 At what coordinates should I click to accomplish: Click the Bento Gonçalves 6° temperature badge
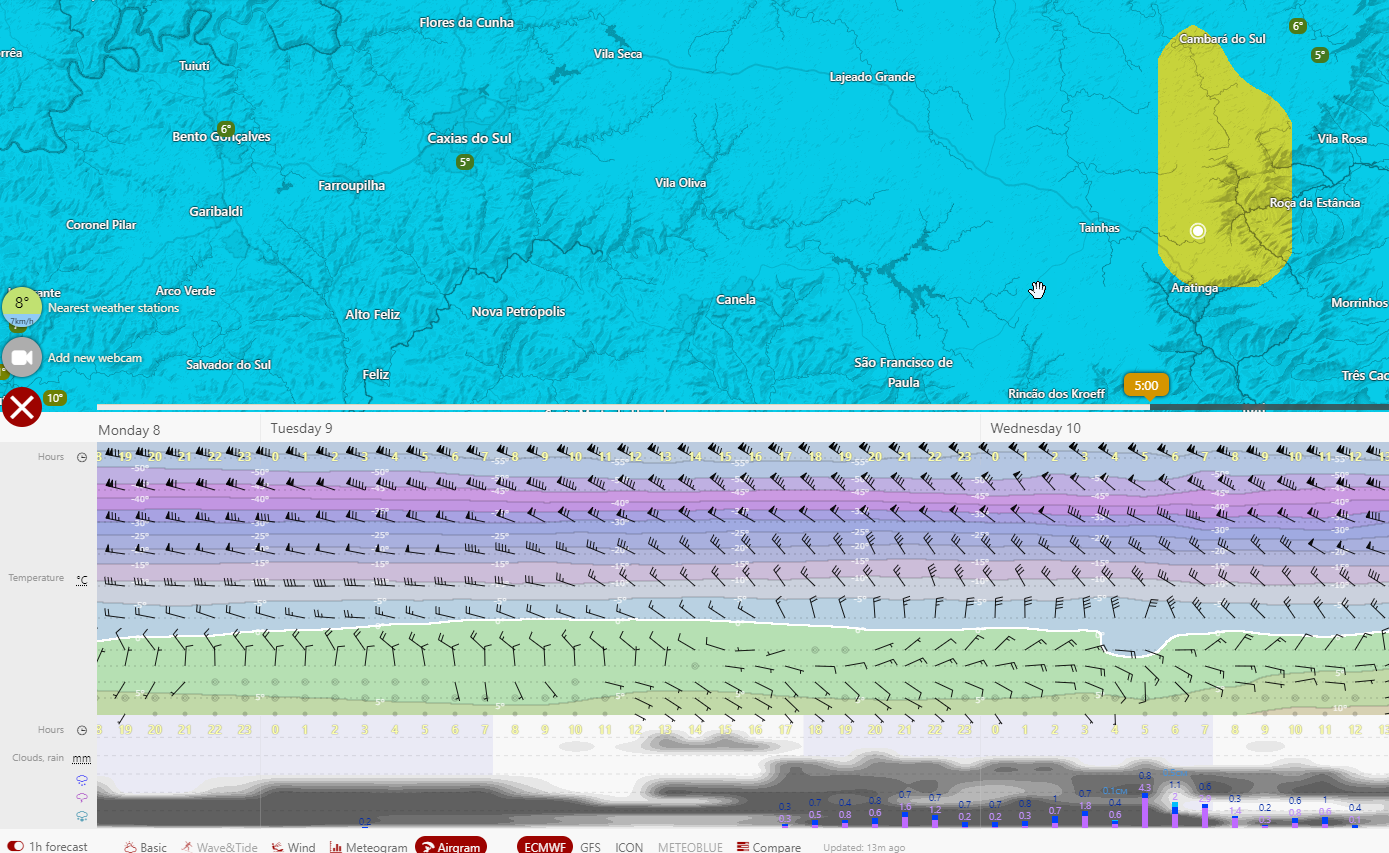click(x=226, y=129)
